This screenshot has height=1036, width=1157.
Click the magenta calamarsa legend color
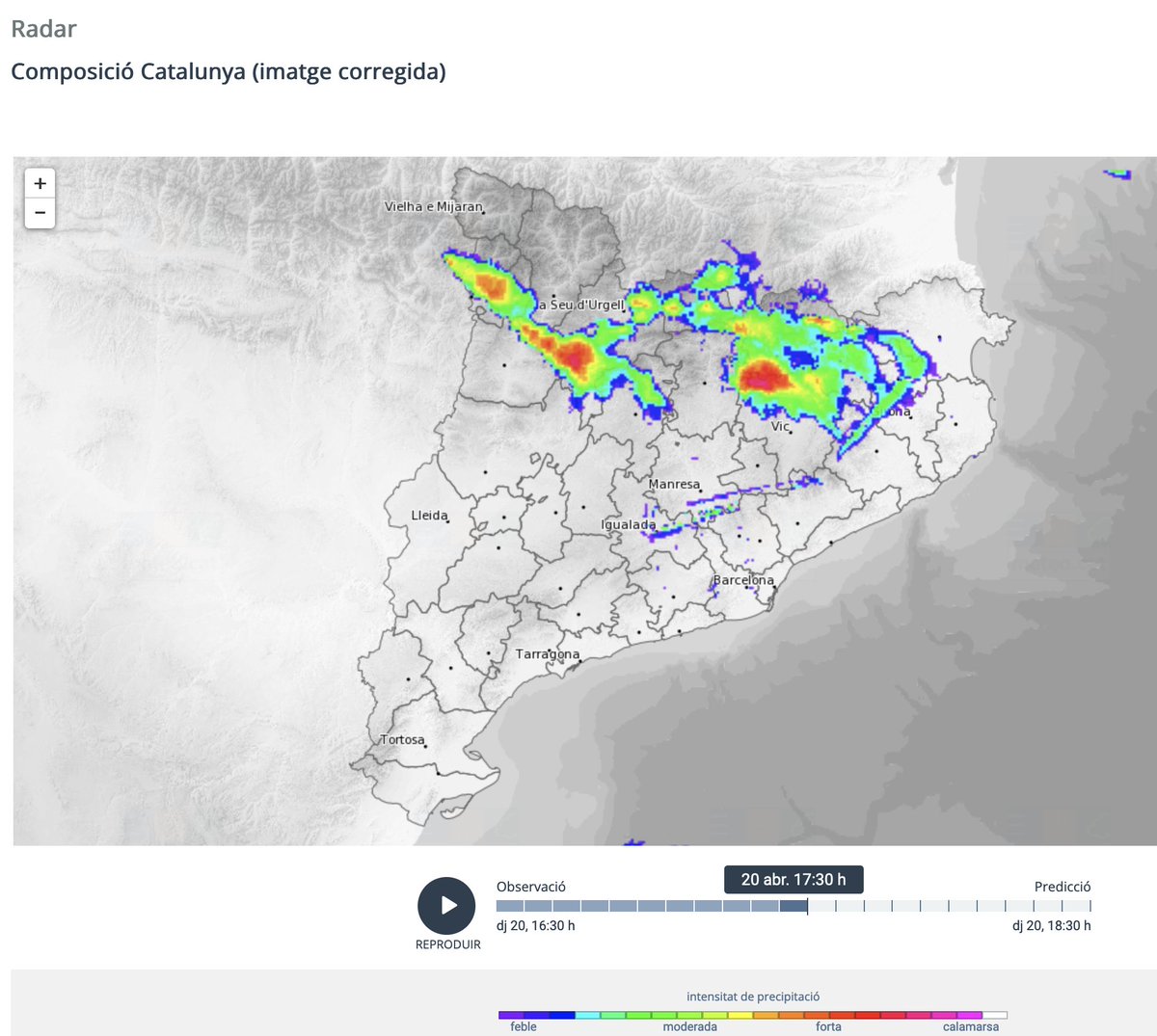[969, 1015]
